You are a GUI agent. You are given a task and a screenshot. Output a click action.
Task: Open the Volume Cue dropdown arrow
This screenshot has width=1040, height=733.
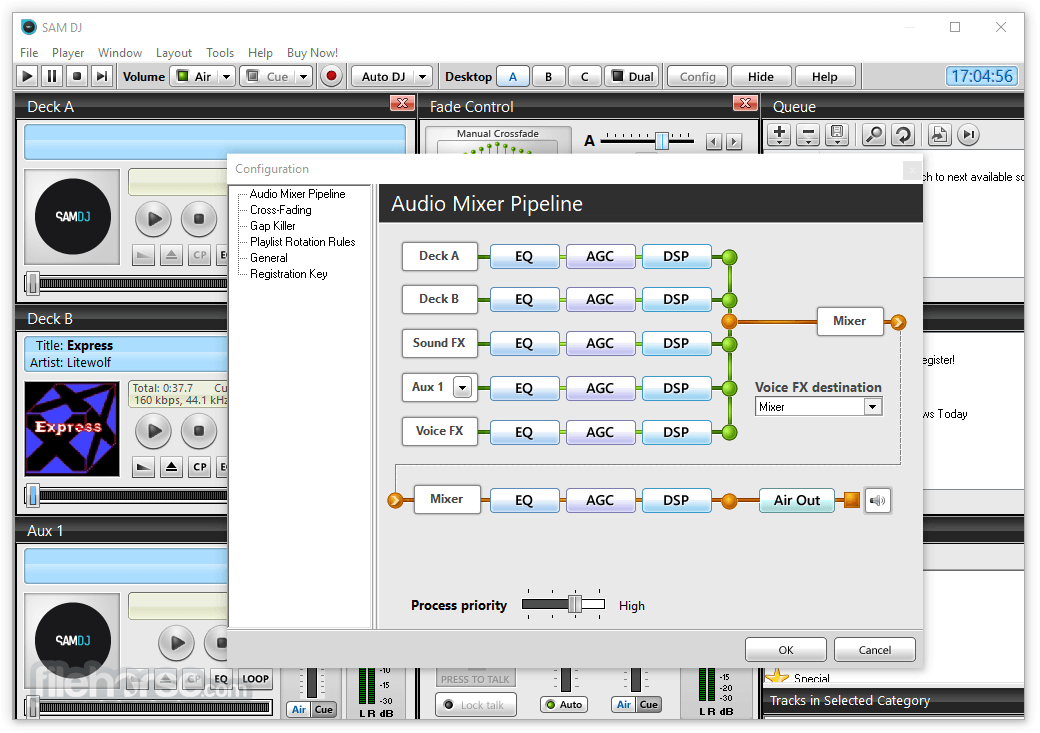[x=304, y=76]
